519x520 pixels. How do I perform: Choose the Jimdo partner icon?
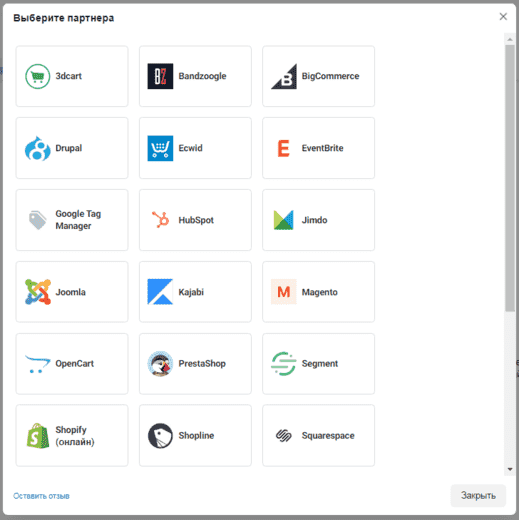click(x=284, y=220)
